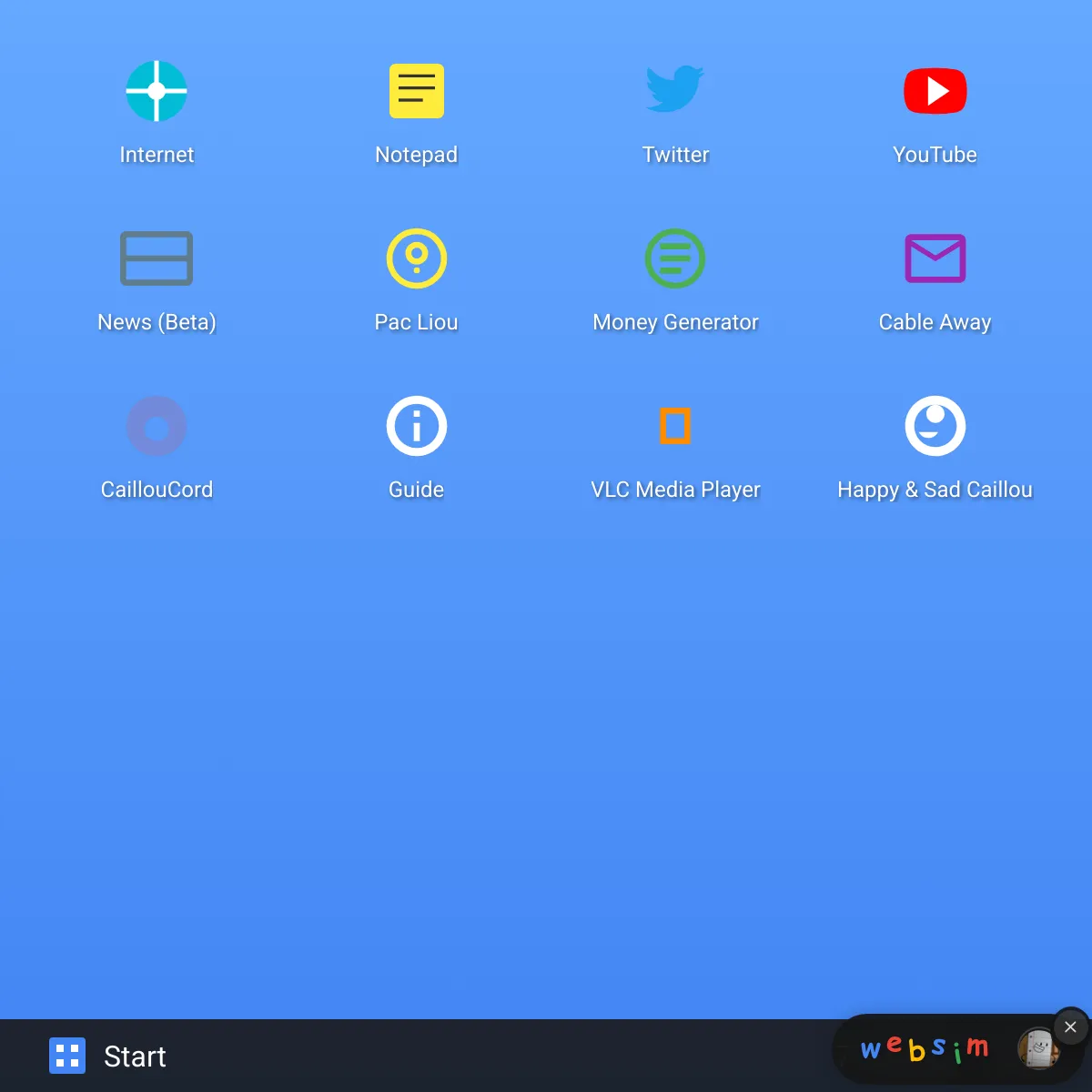Click the blue Start grid icon
This screenshot has height=1092, width=1092.
pyautogui.click(x=67, y=1056)
